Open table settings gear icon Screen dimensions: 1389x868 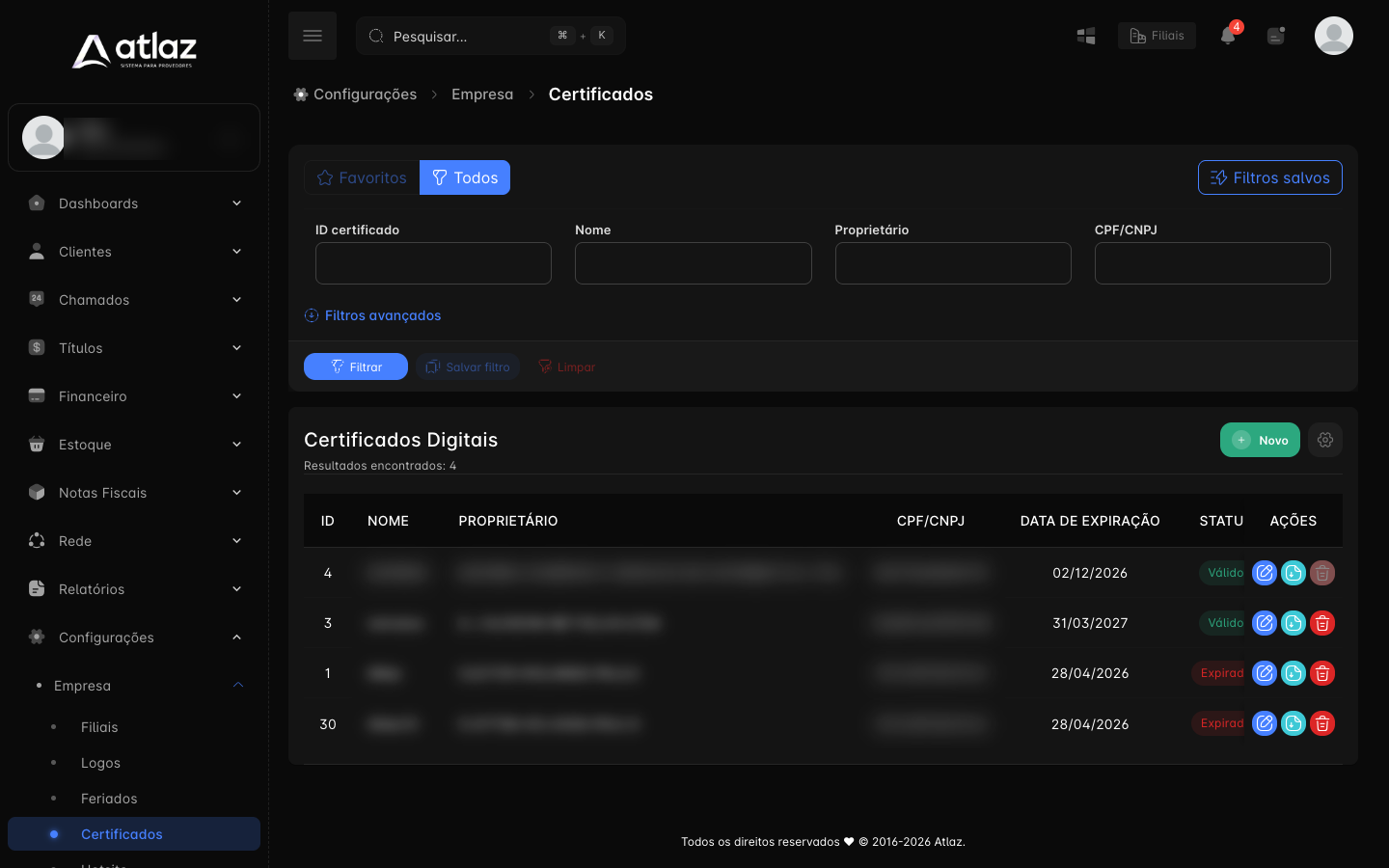tap(1325, 440)
